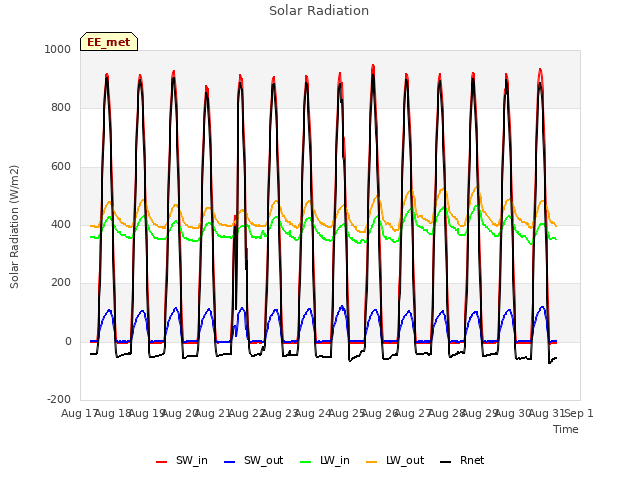Click the Aug 24 x-axis label
The image size is (640, 480).
[312, 413]
